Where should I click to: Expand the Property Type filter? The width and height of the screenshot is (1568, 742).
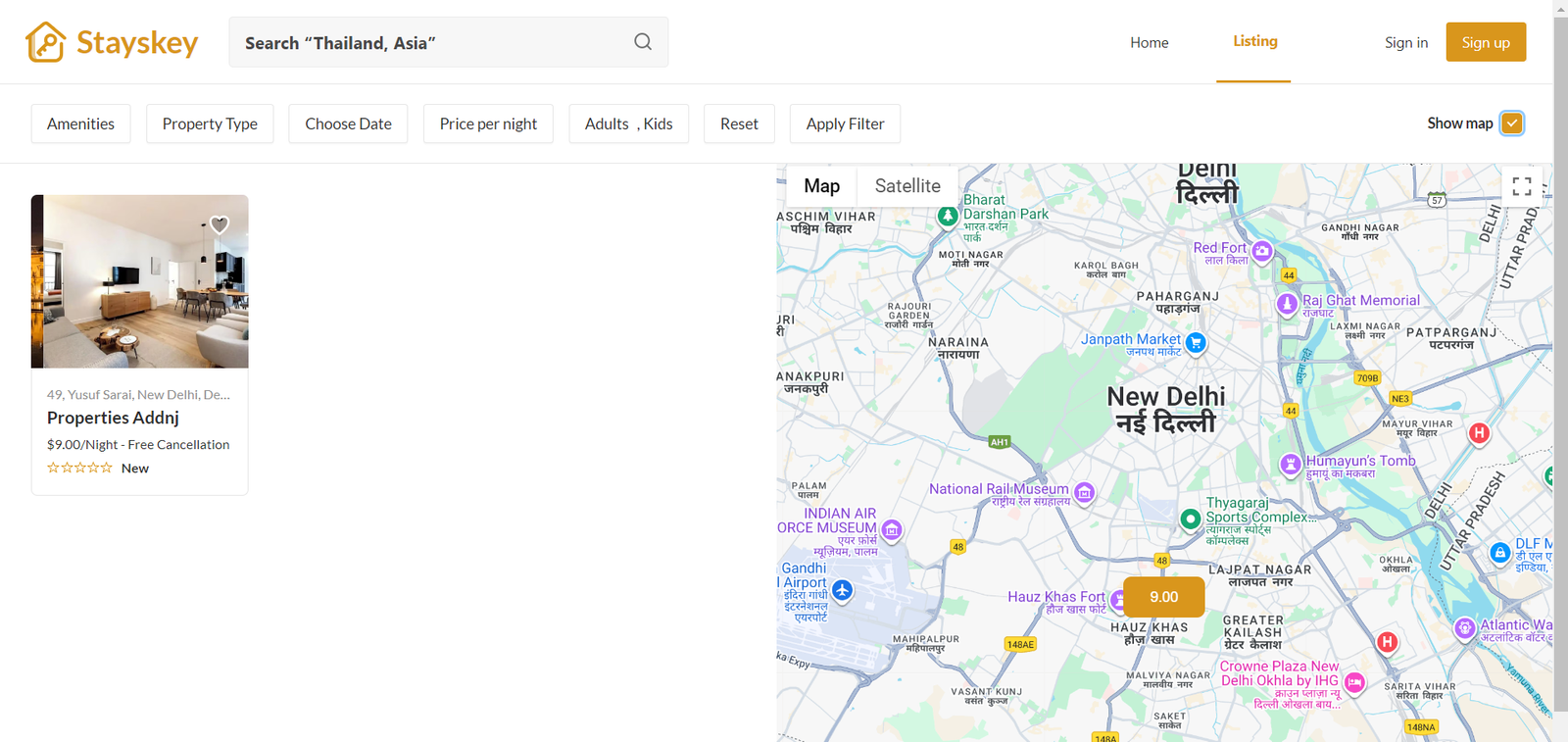click(210, 124)
